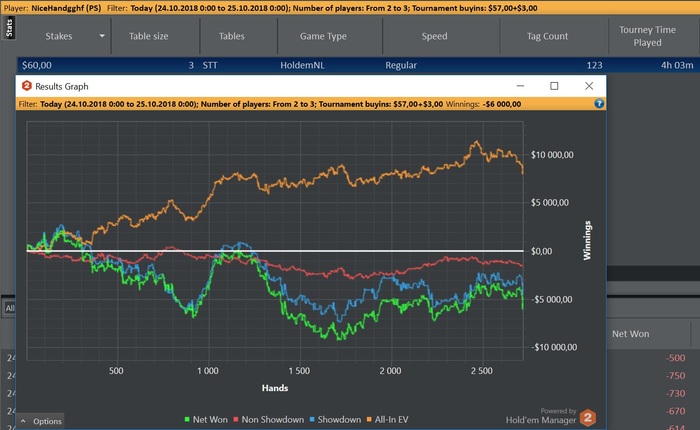Click the STT tables cell
The image size is (700, 430).
coord(210,65)
